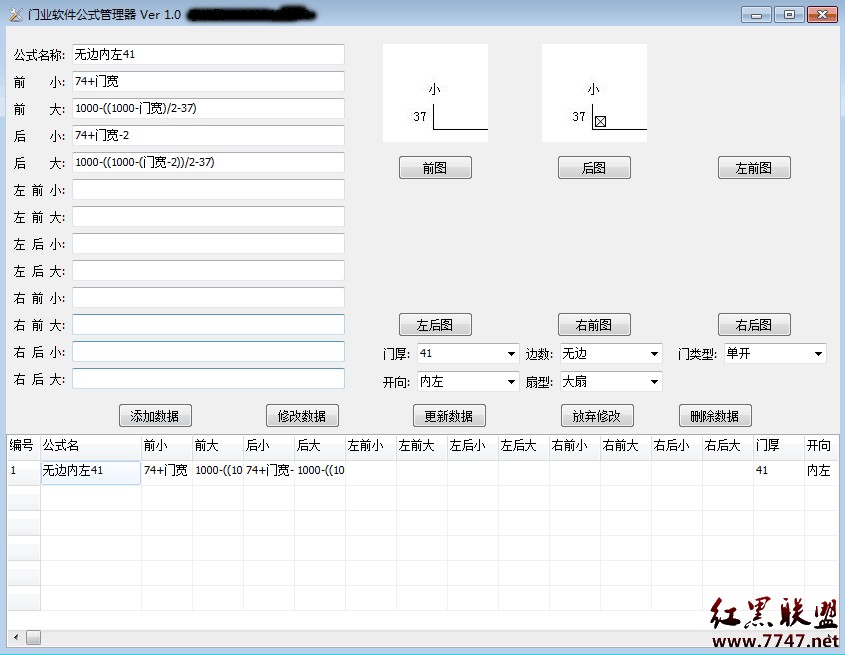Click the 左前小 column header
Image resolution: width=845 pixels, height=655 pixels.
pyautogui.click(x=371, y=446)
